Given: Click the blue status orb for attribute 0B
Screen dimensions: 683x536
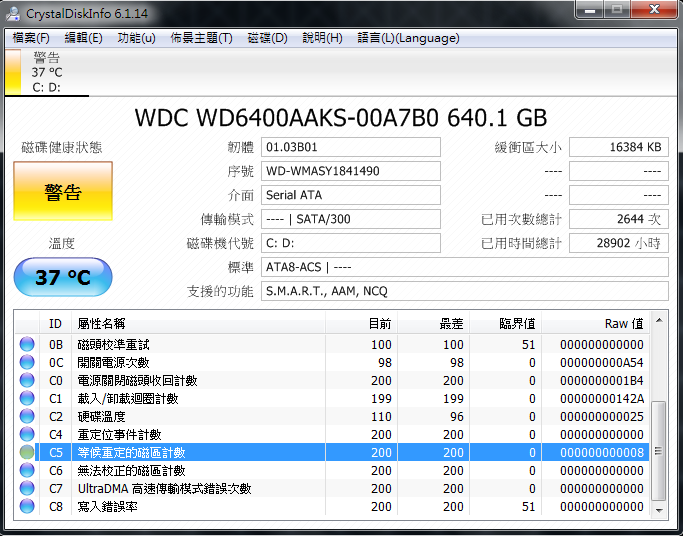Looking at the screenshot, I should coord(27,344).
